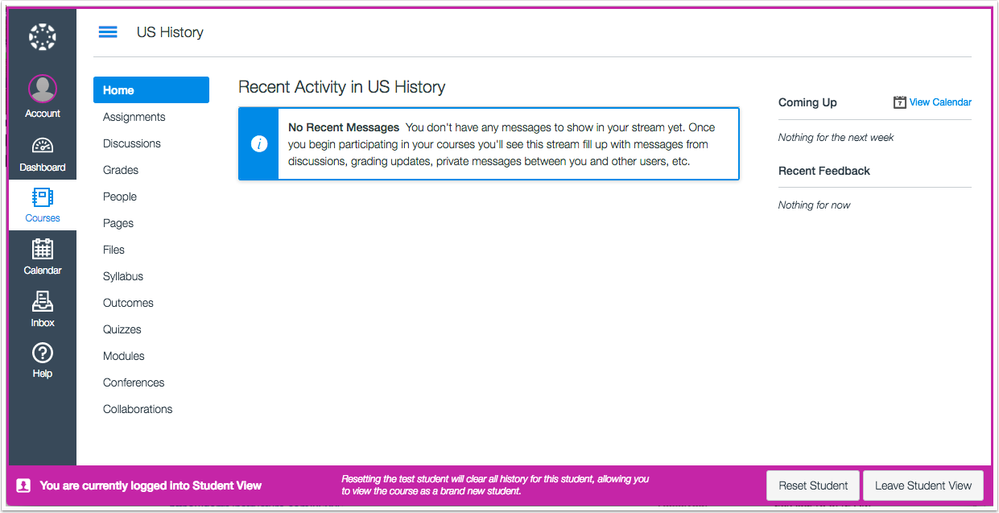The image size is (999, 513).
Task: Open the Inbox icon
Action: 42,302
